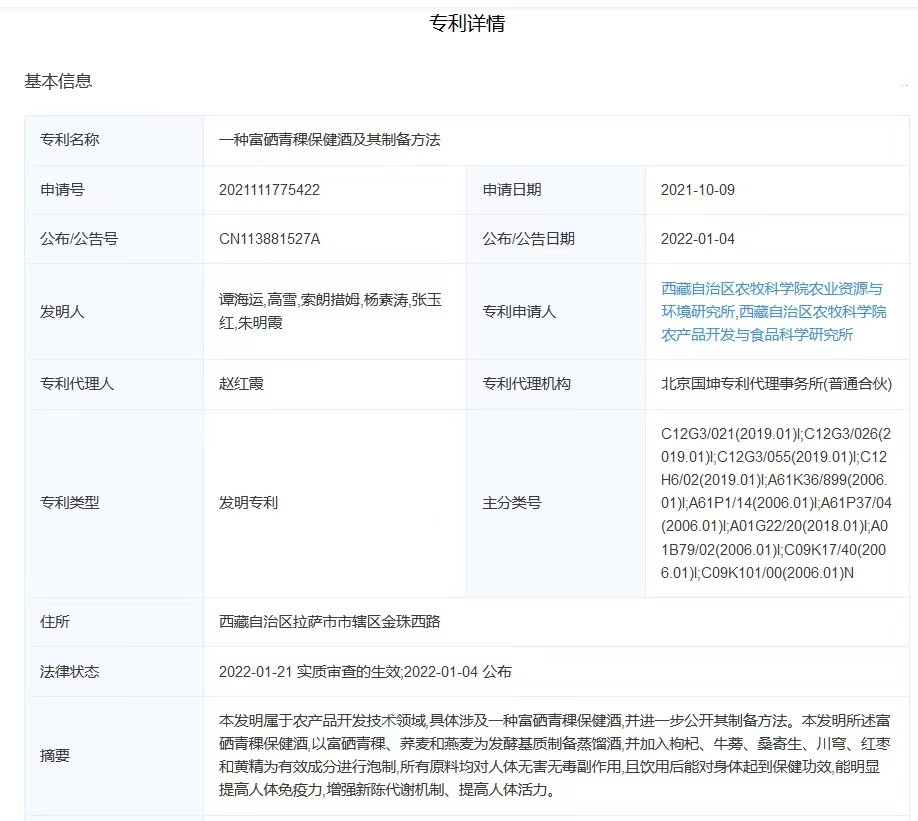Screen dimensions: 918x821
Task: Click the legal status text
Action: click(x=364, y=672)
